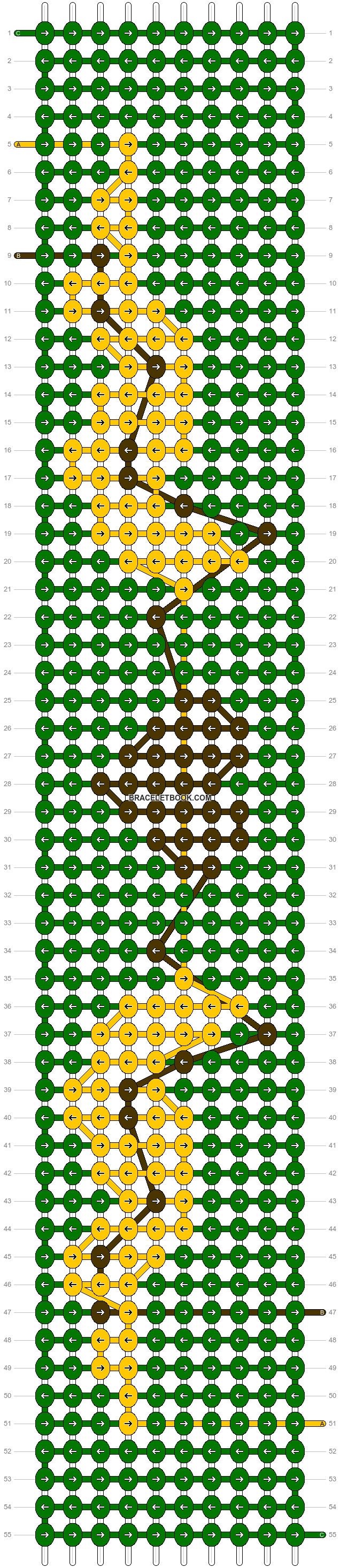Select the brown knot in row 16
Viewport: 340px width, 1568px height.
(x=128, y=450)
